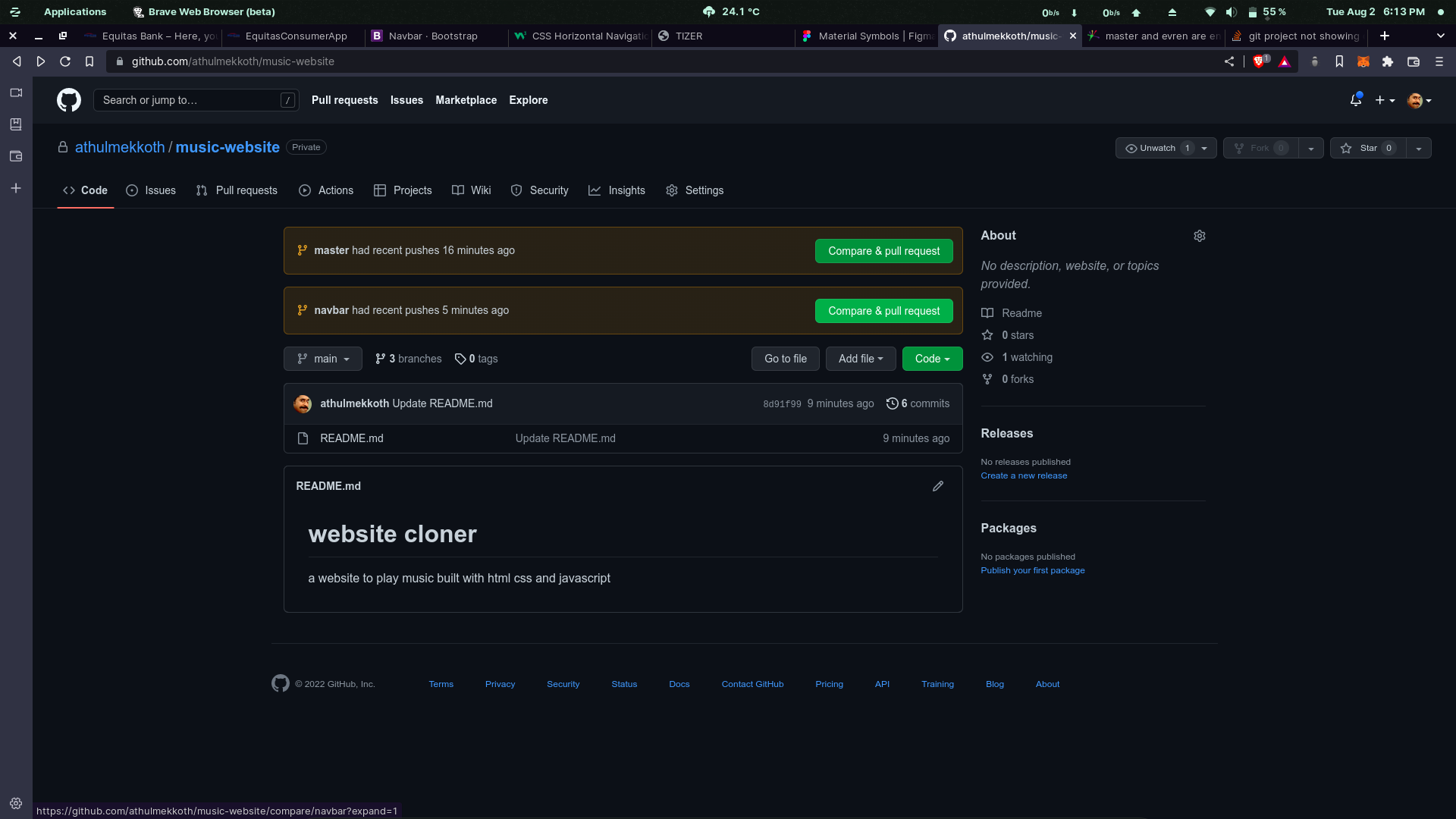Open the GitHub home logo
Viewport: 1456px width, 819px height.
(x=69, y=100)
